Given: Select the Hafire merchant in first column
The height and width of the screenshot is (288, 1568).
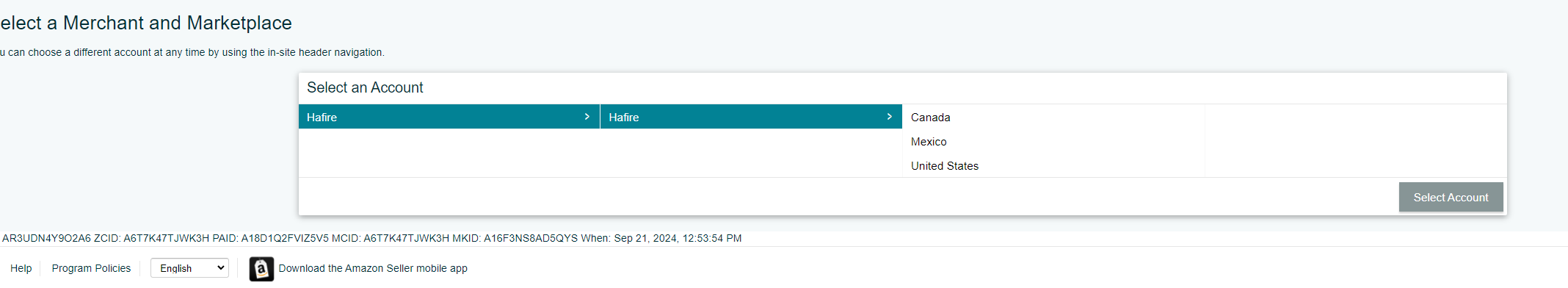Looking at the screenshot, I should point(449,117).
